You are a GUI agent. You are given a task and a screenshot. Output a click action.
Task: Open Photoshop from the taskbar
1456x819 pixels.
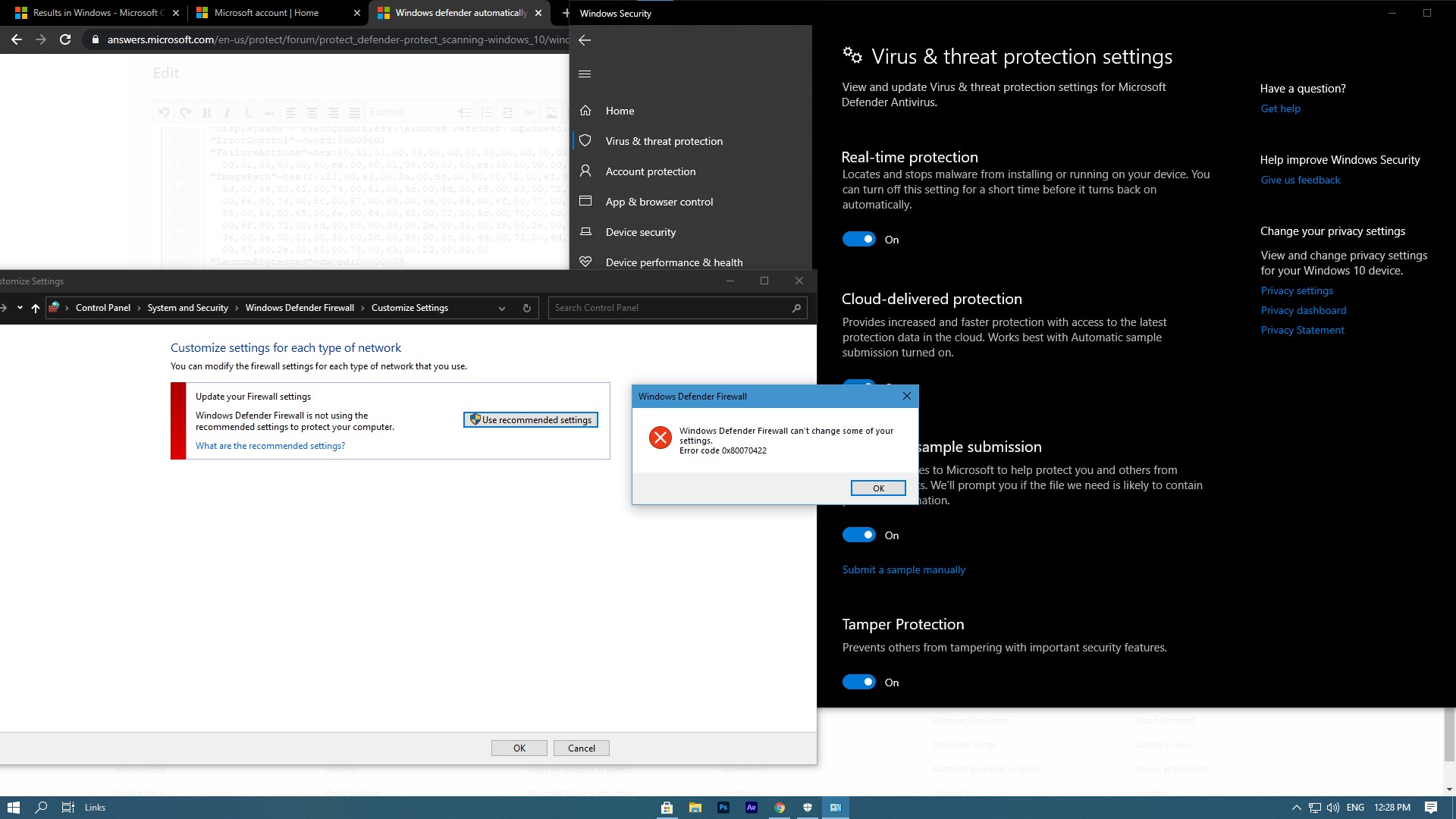[x=723, y=808]
